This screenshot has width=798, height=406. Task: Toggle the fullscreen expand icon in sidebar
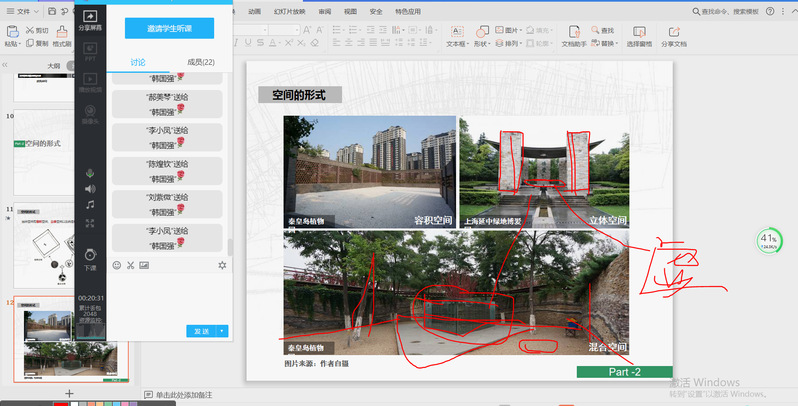(90, 223)
